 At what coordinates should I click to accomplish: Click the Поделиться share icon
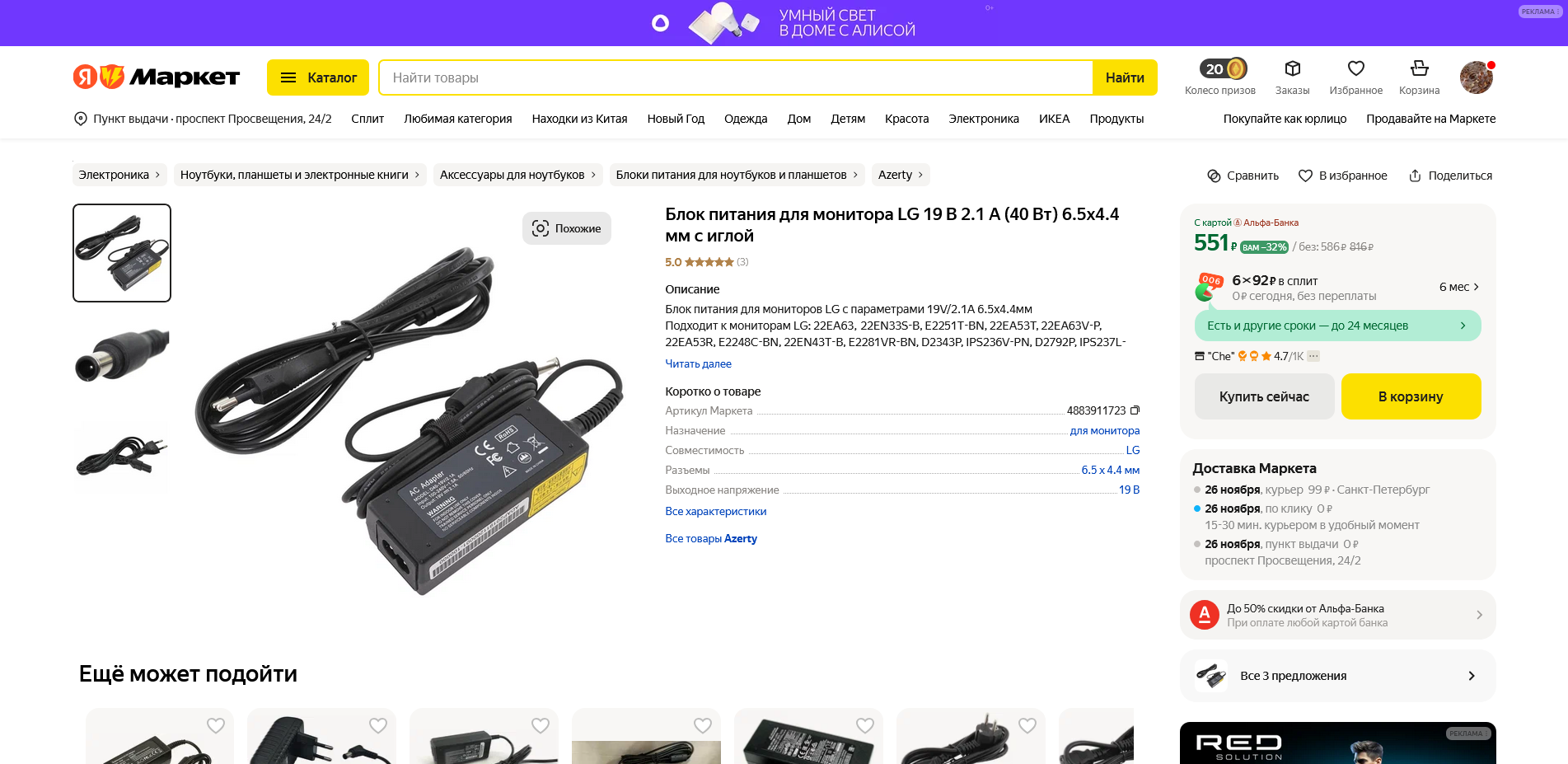point(1415,176)
